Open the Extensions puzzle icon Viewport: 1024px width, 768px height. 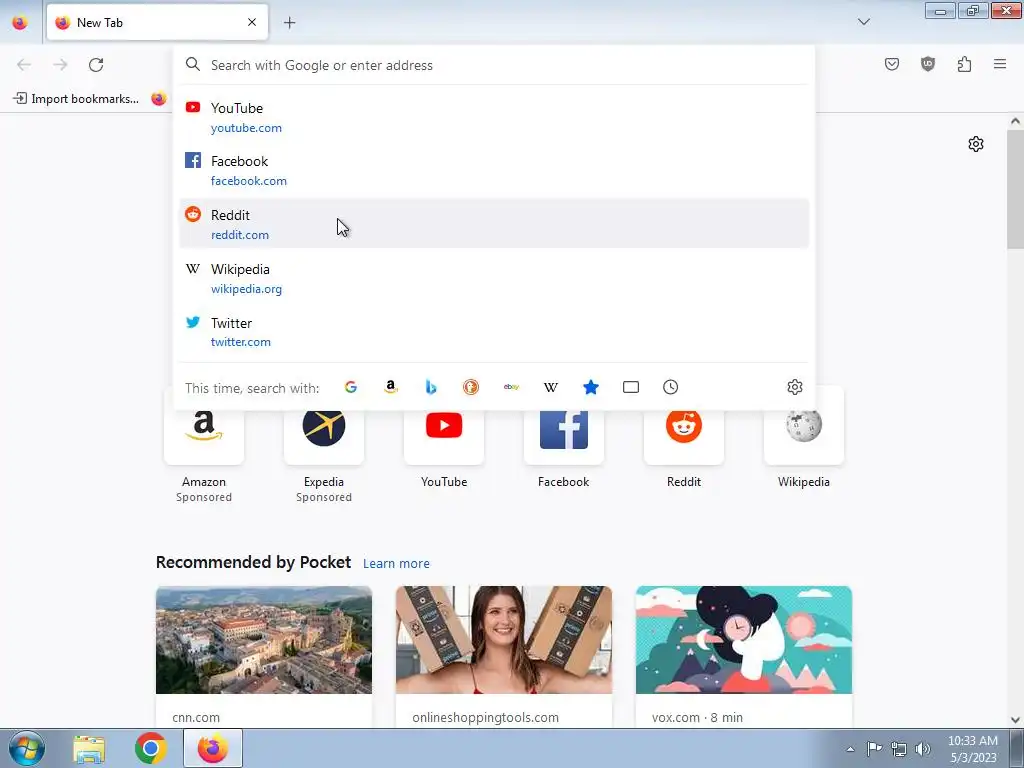(x=964, y=64)
